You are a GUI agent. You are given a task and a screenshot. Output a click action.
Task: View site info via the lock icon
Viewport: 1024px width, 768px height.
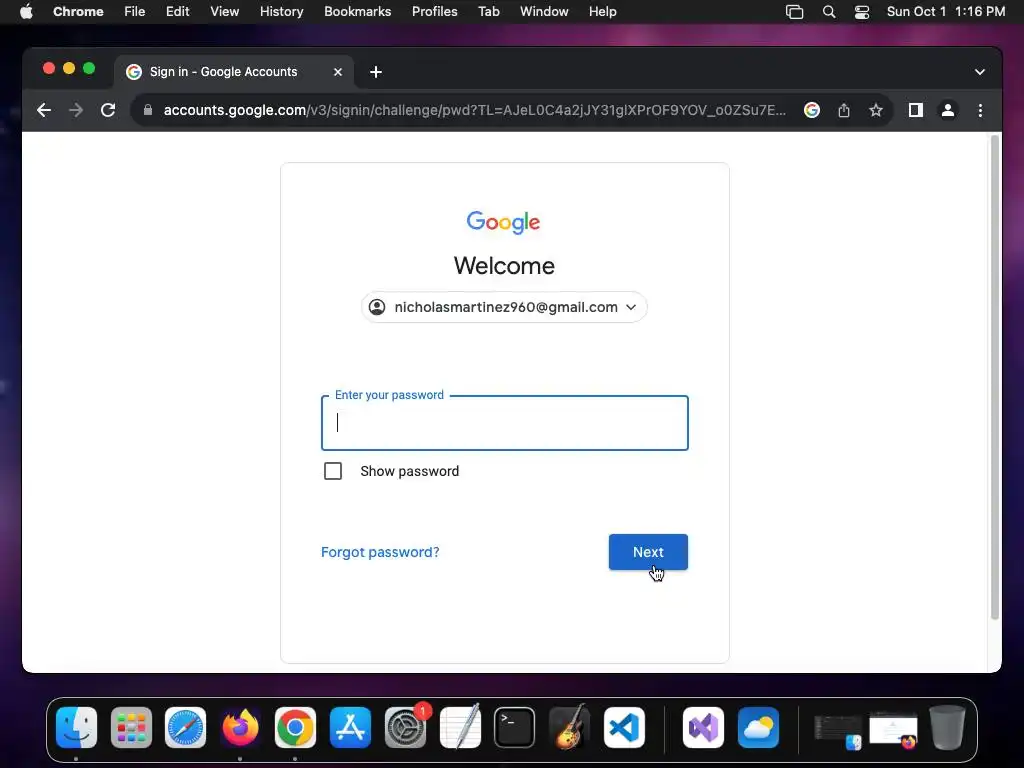point(148,110)
